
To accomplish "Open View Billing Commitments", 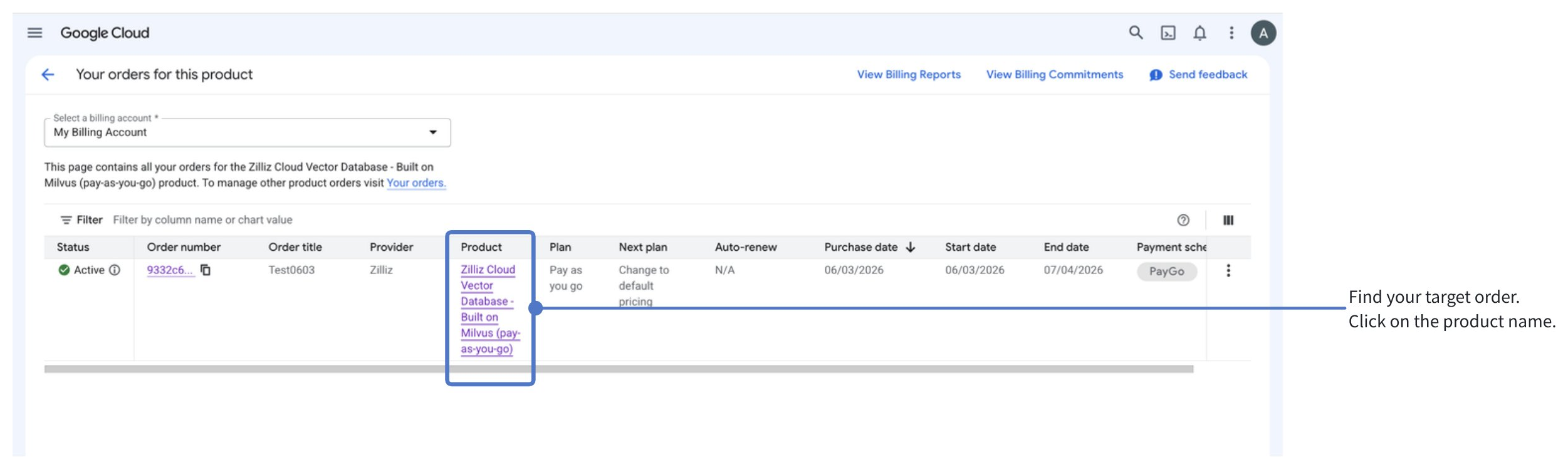I will point(1055,75).
